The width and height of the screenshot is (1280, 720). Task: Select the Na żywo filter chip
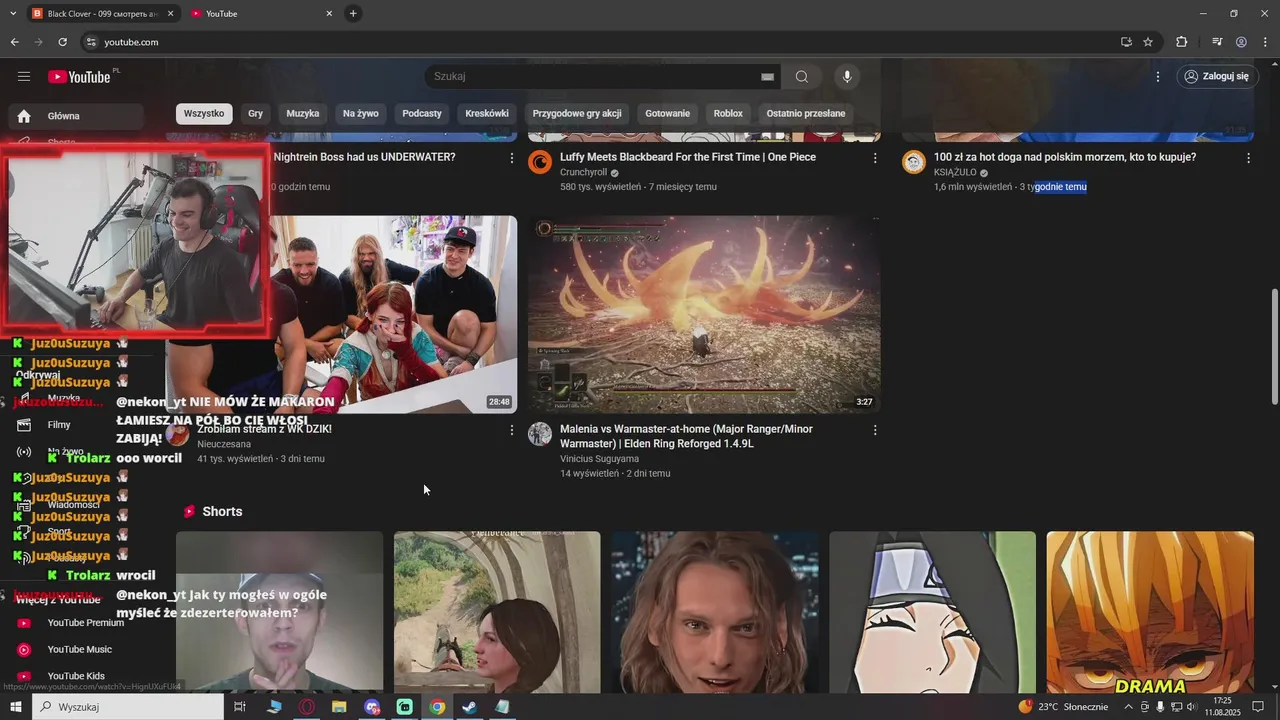pyautogui.click(x=361, y=114)
